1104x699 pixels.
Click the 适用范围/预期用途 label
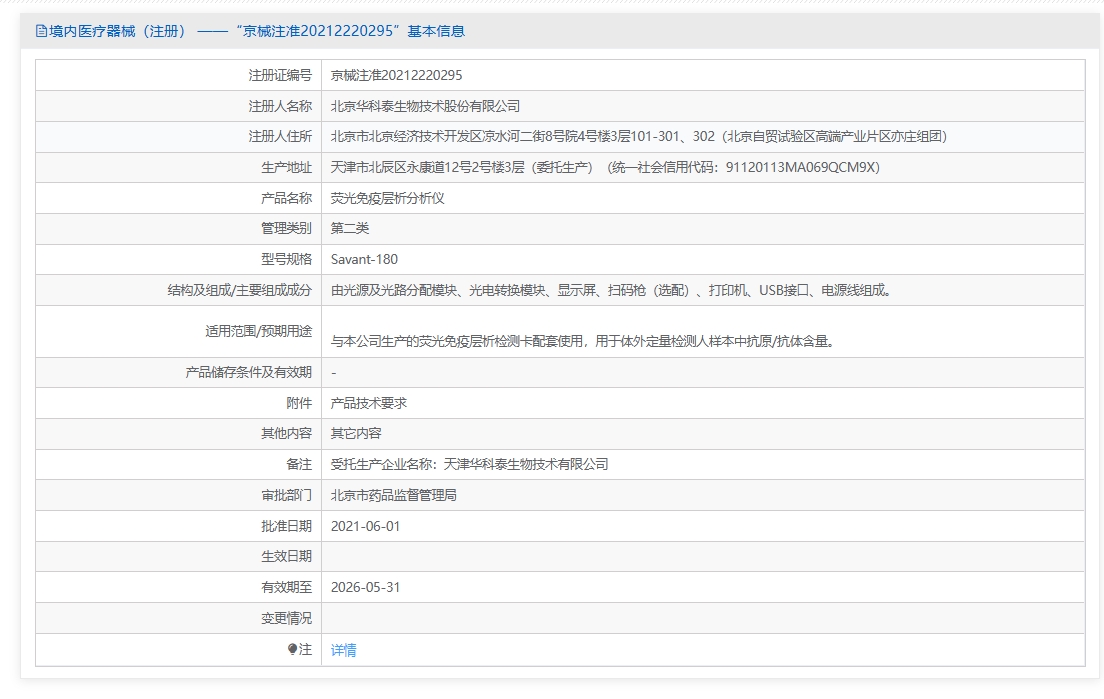[x=258, y=331]
